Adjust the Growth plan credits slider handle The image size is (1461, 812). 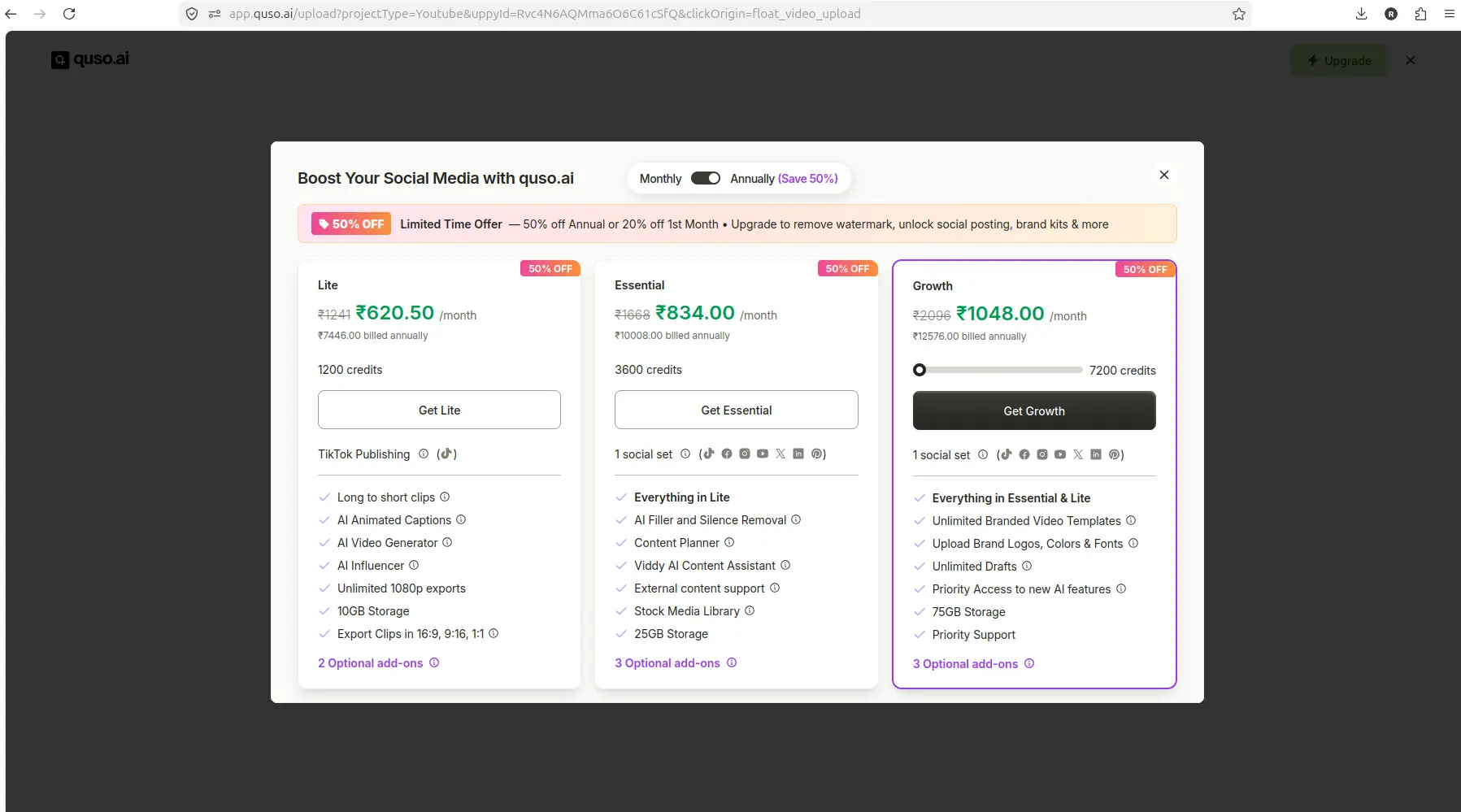920,370
